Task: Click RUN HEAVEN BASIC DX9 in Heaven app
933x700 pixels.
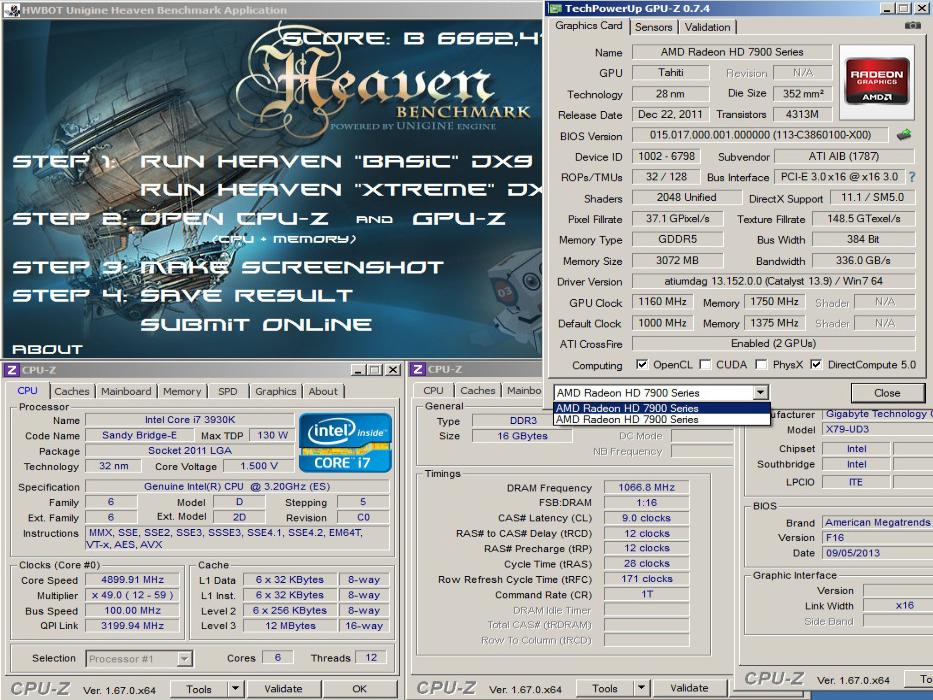Action: (x=336, y=161)
